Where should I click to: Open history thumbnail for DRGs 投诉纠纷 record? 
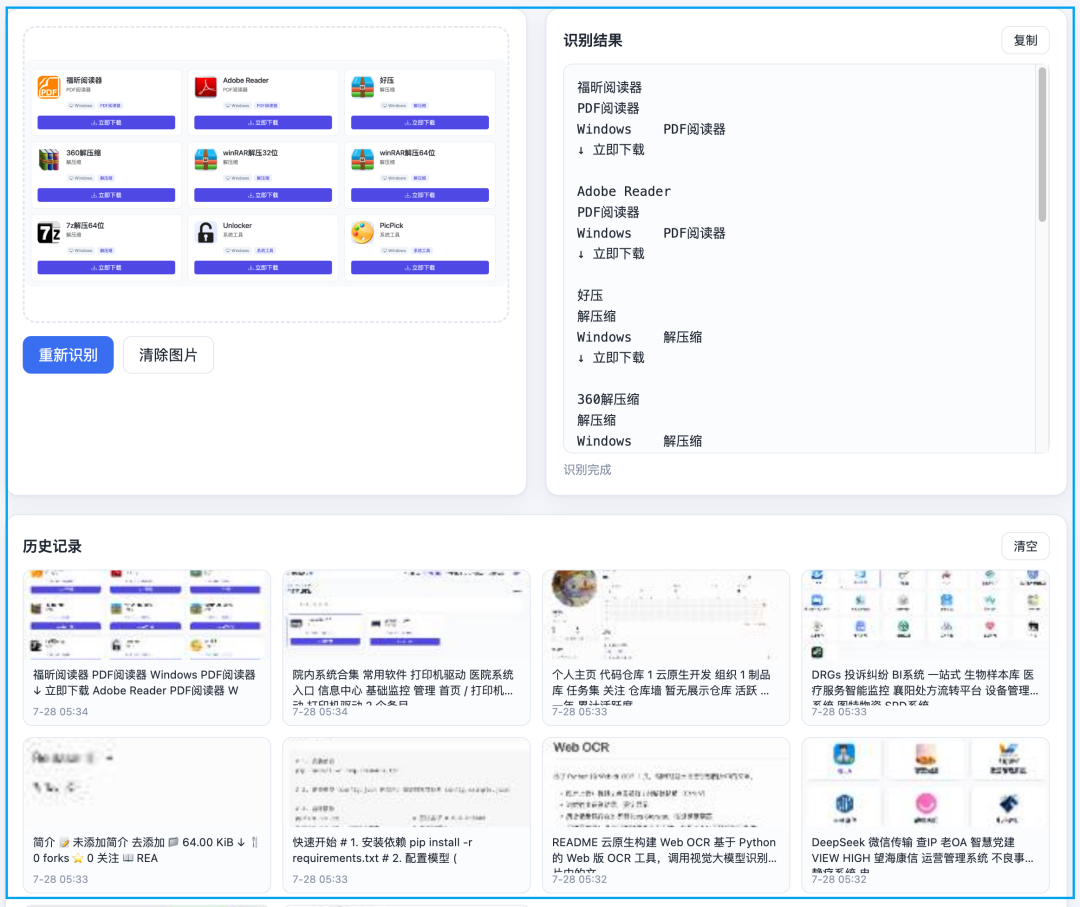[x=925, y=615]
